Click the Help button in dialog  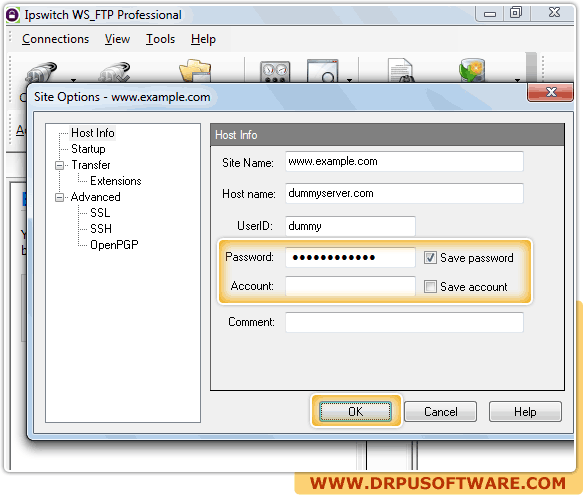pyautogui.click(x=525, y=412)
